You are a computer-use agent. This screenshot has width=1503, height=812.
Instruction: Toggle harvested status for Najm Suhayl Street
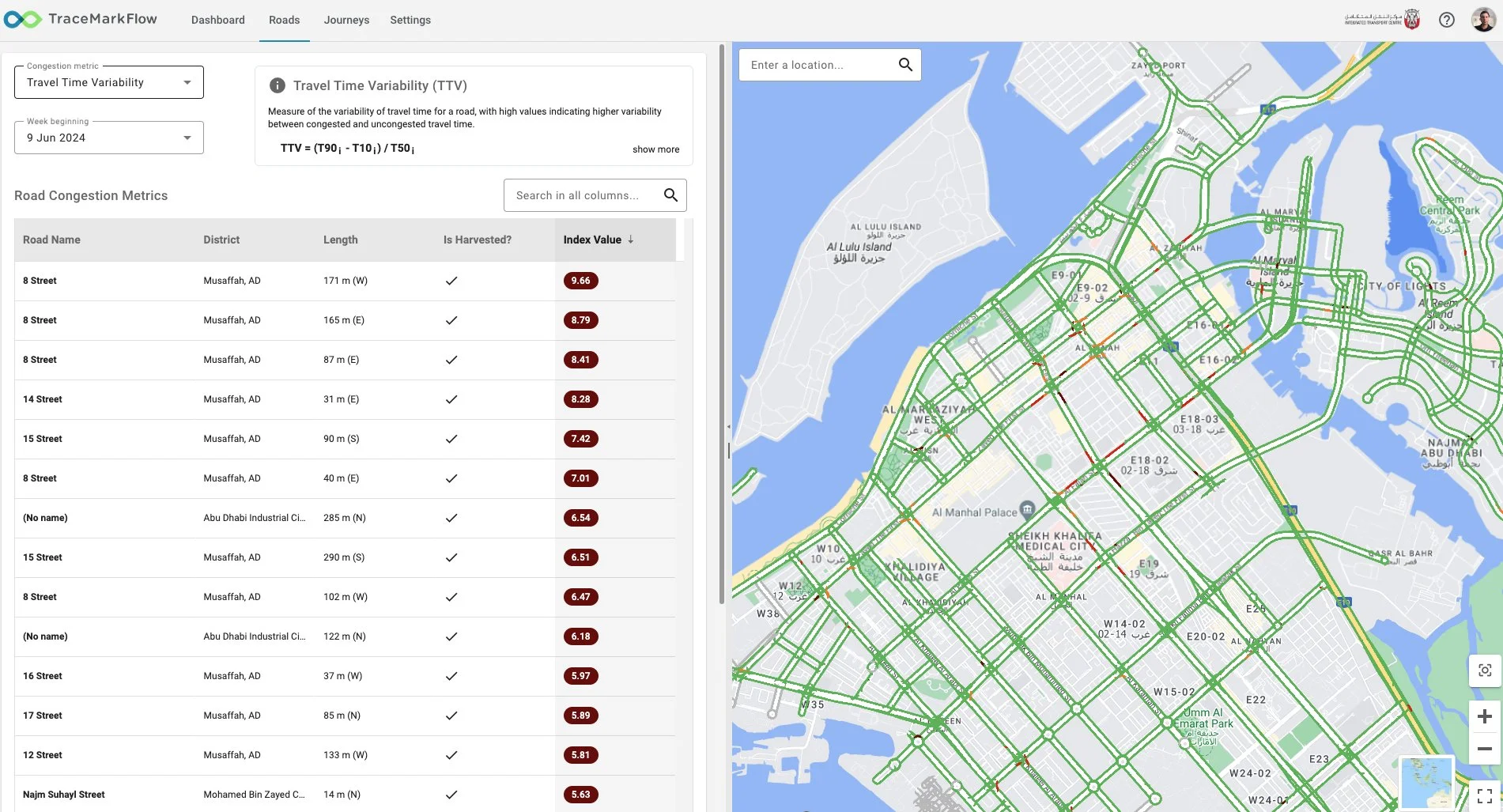451,795
